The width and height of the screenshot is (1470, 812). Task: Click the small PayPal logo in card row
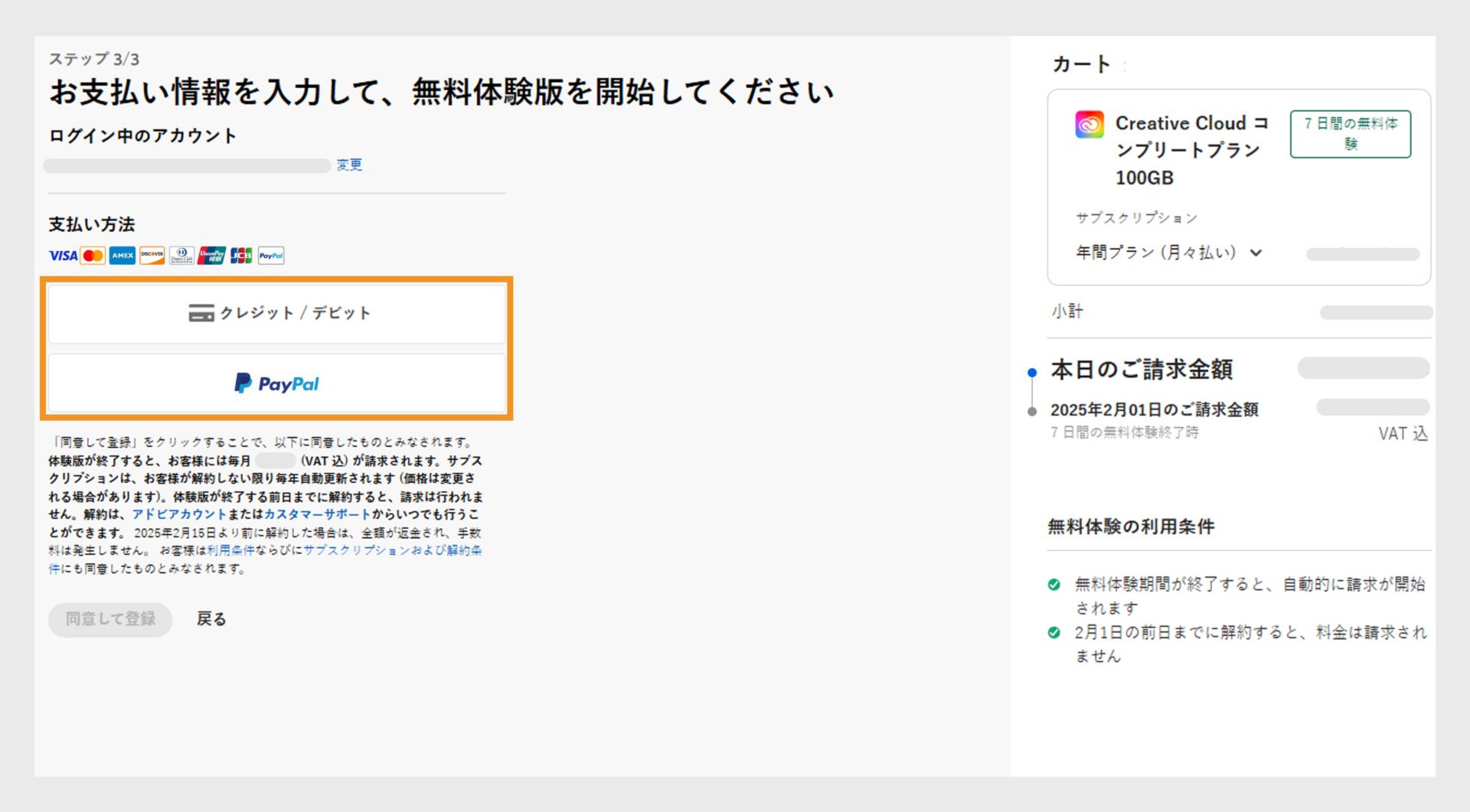coord(271,256)
